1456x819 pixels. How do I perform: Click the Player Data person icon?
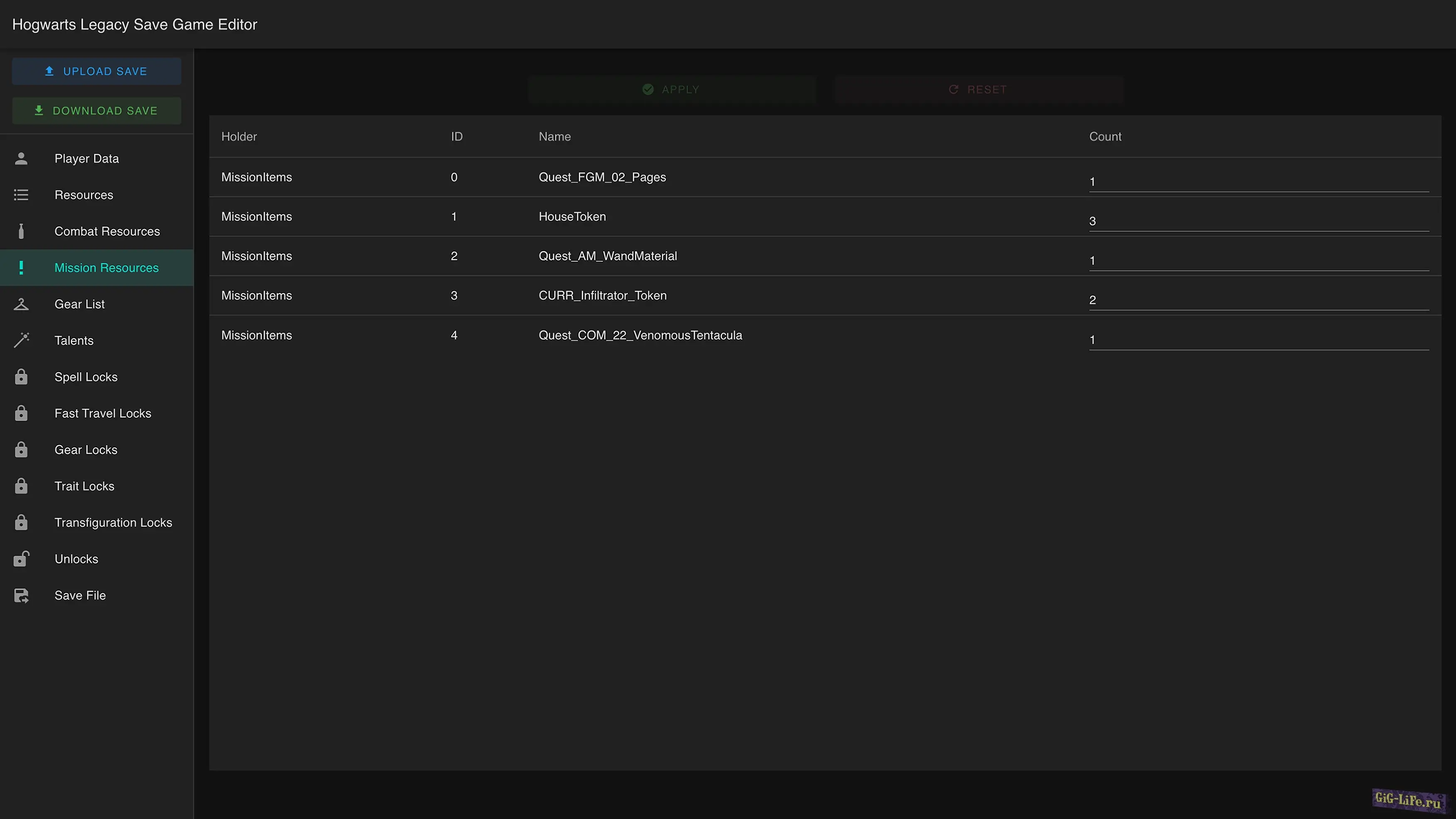point(21,159)
